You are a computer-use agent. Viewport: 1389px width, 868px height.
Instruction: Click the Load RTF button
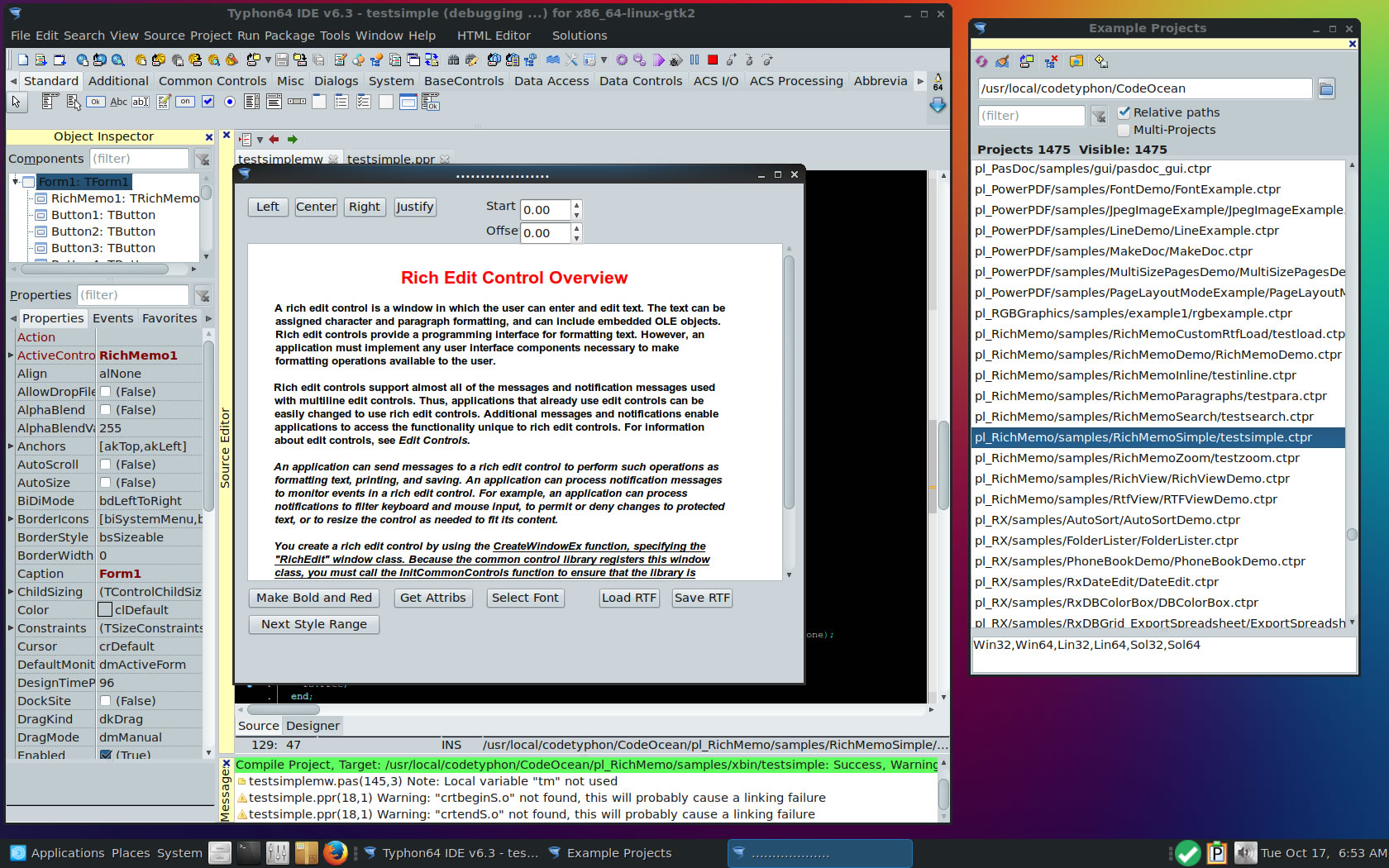(x=628, y=598)
